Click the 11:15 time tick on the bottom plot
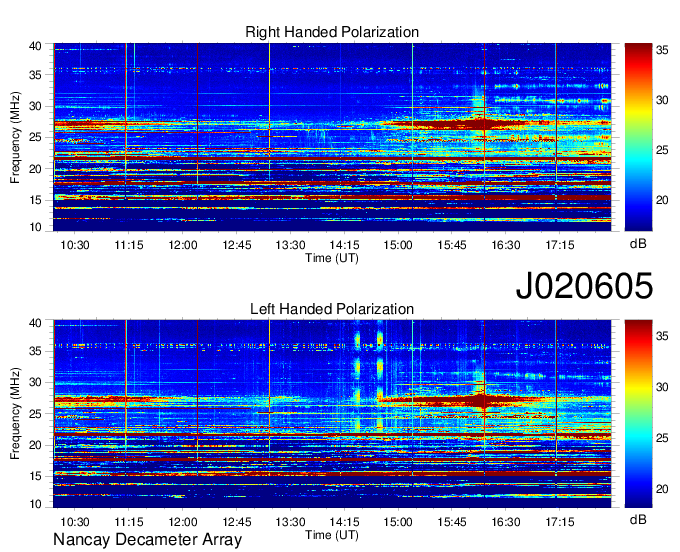This screenshot has height=552, width=680. click(x=129, y=522)
